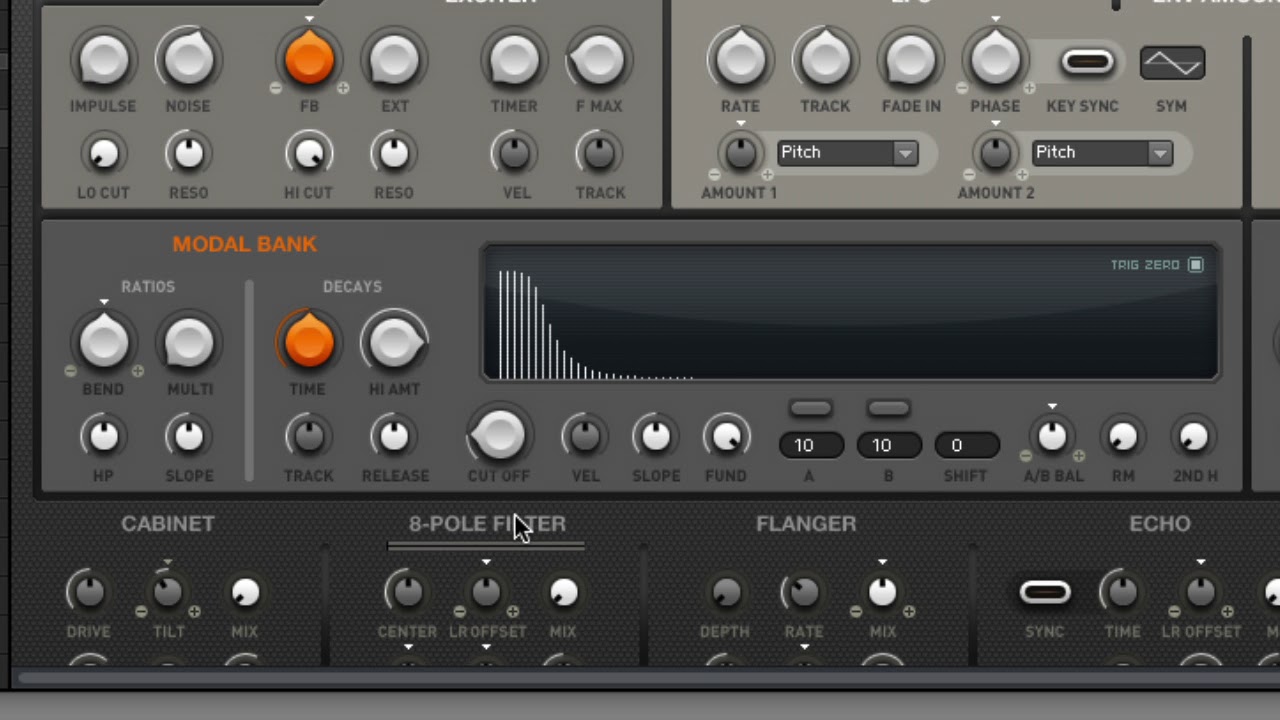Image resolution: width=1280 pixels, height=720 pixels.
Task: Click the LFO FADE IN knob
Action: coord(910,58)
